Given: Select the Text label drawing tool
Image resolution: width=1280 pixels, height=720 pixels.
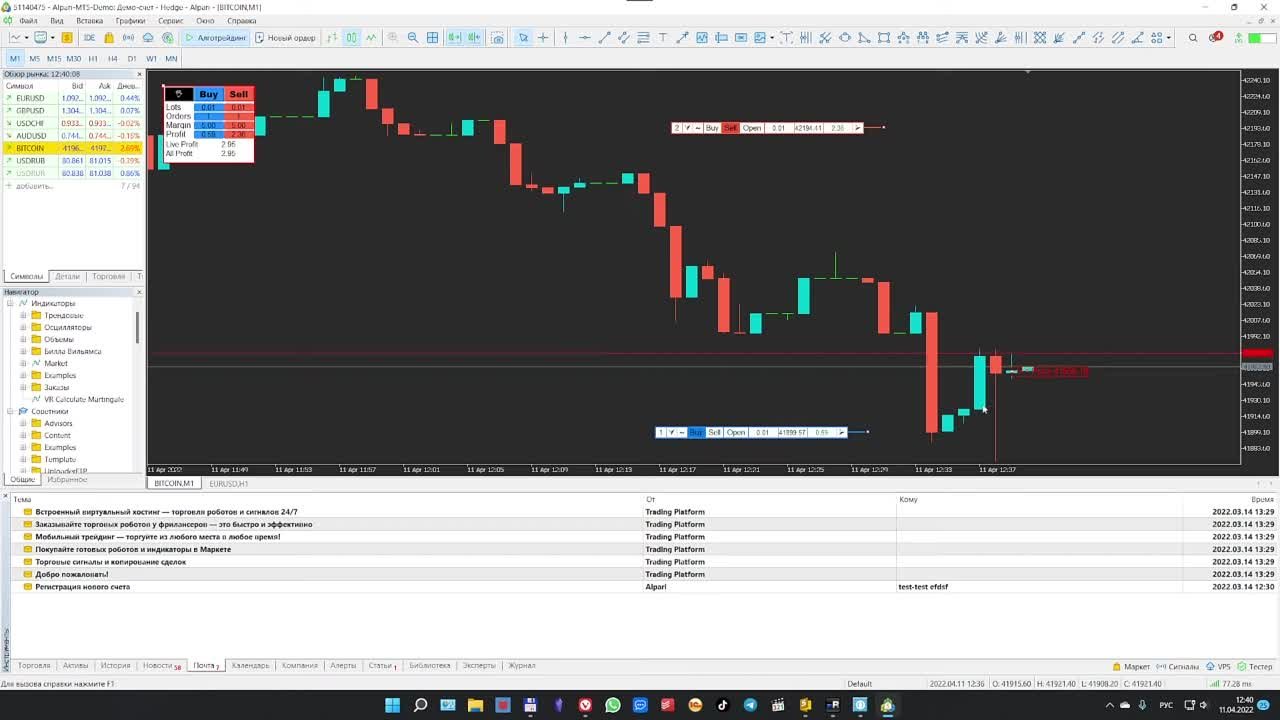Looking at the screenshot, I should [662, 38].
